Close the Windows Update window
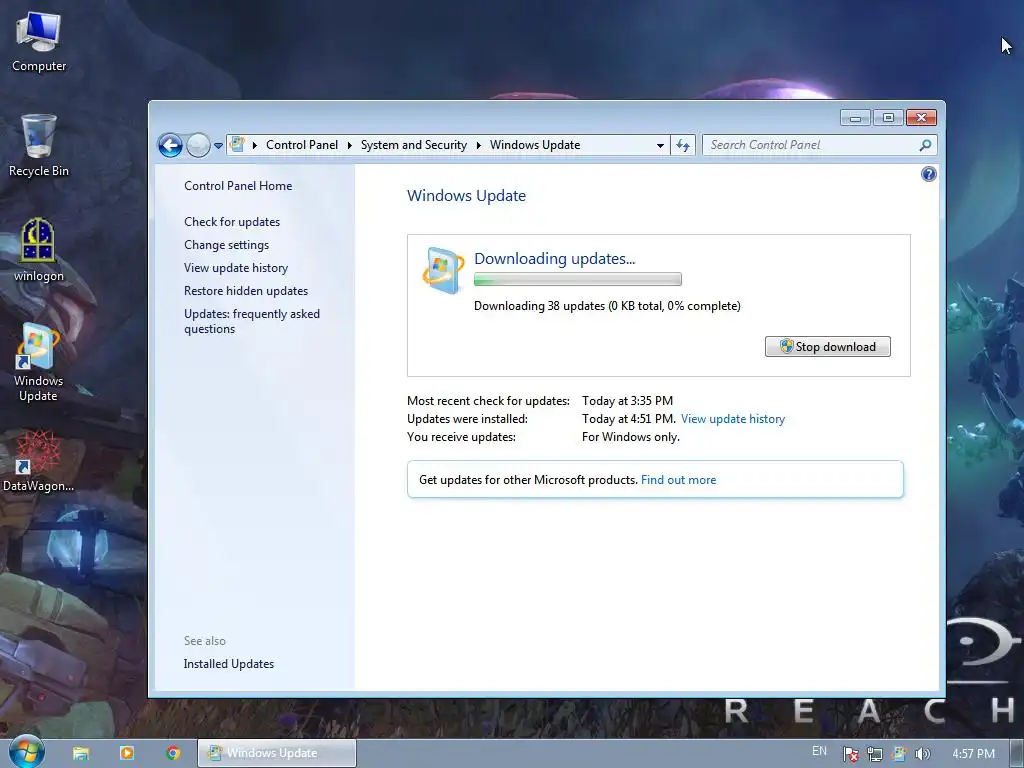The height and width of the screenshot is (768, 1024). coord(921,118)
